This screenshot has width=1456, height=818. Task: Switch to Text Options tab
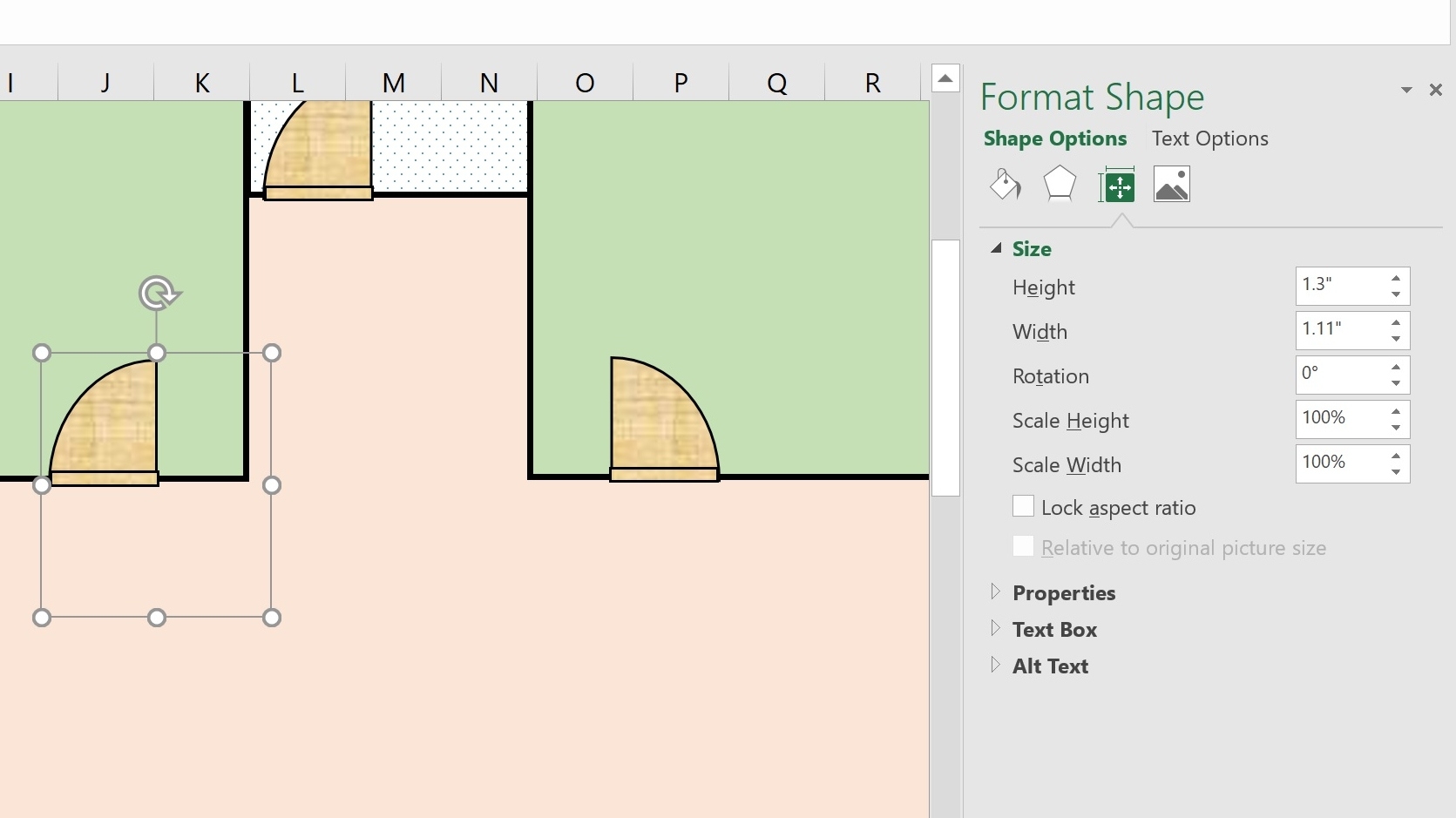(x=1209, y=139)
